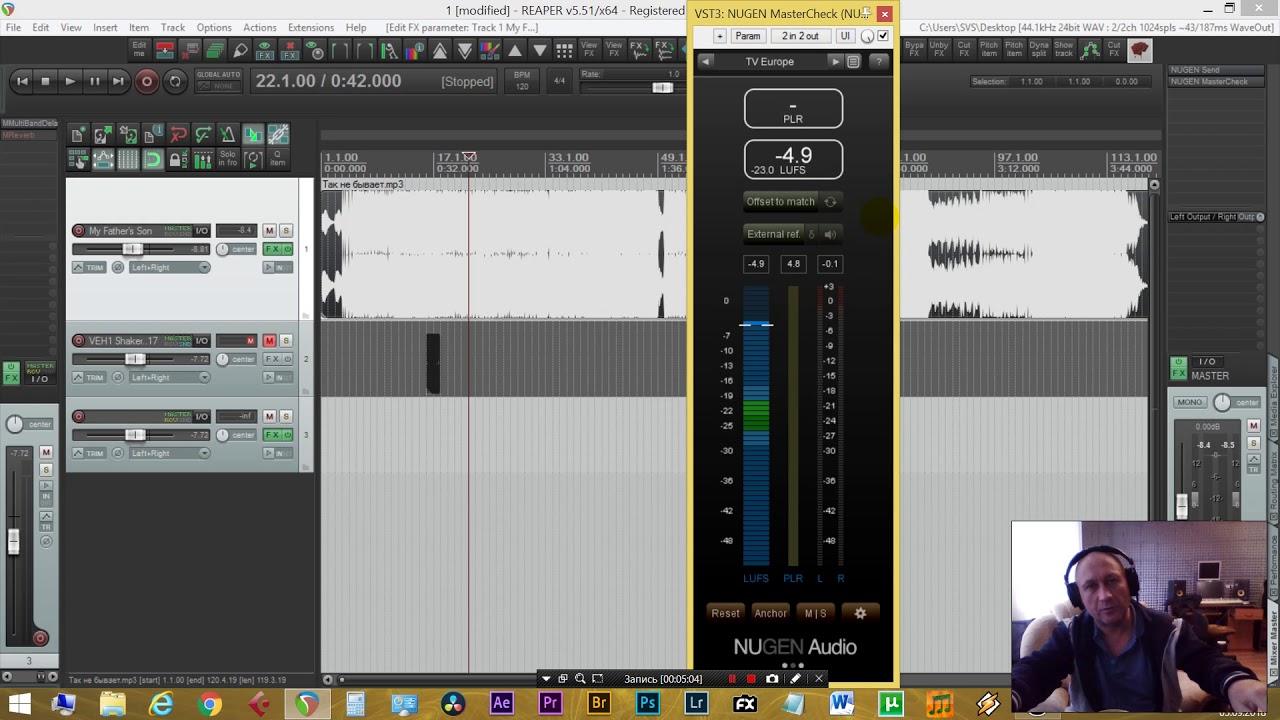Click the red Record button in transport
This screenshot has width=1280, height=720.
tap(147, 82)
